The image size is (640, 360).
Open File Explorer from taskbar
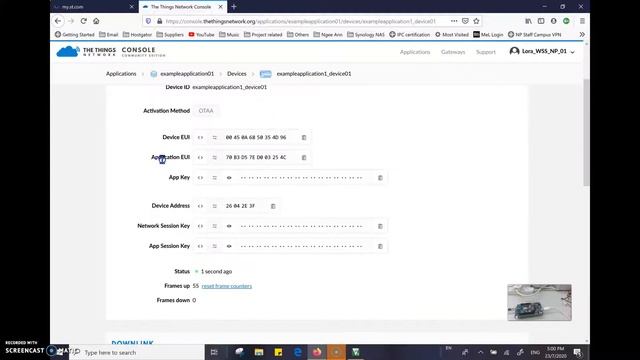(259, 352)
